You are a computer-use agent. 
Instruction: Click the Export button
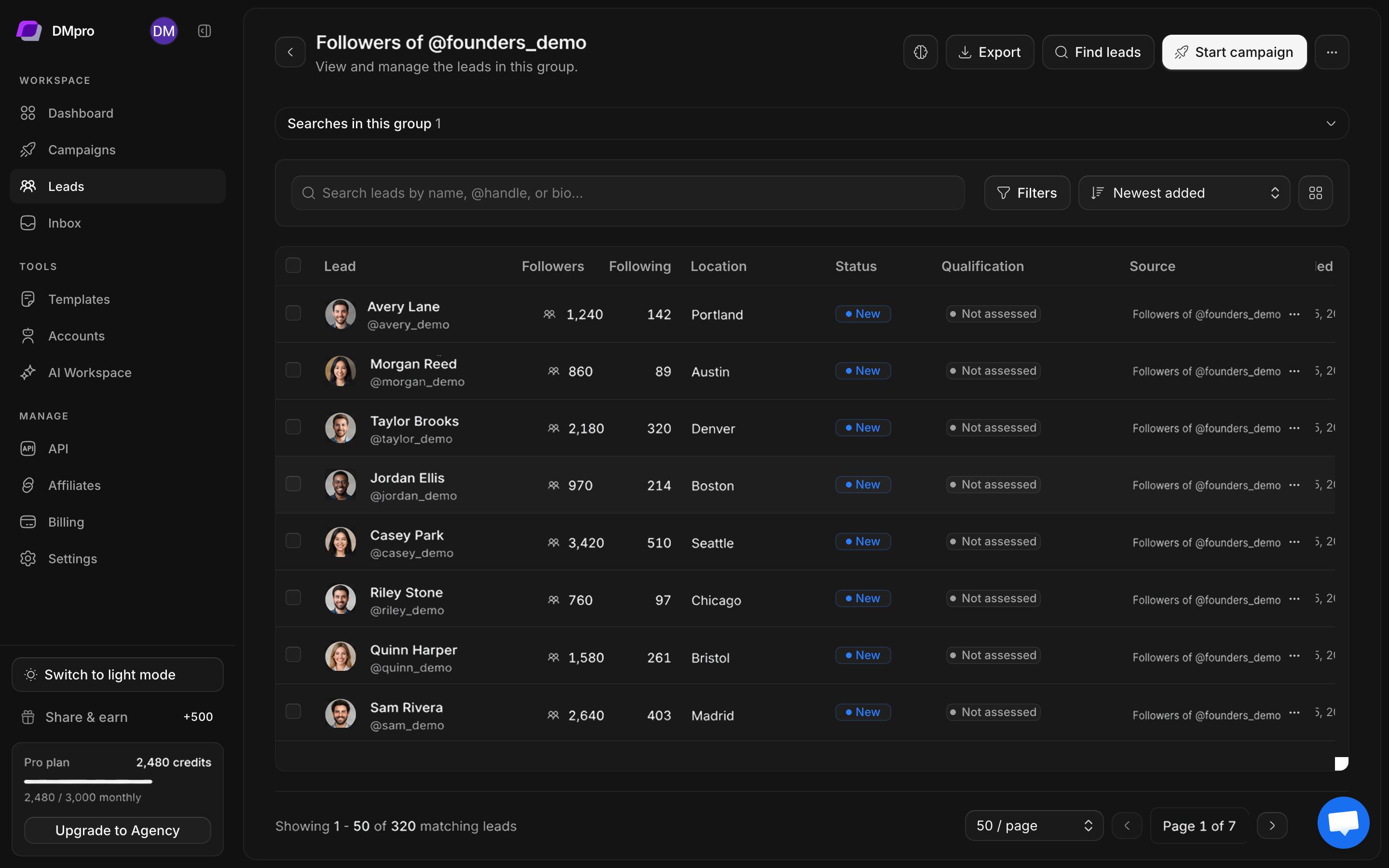coord(990,52)
